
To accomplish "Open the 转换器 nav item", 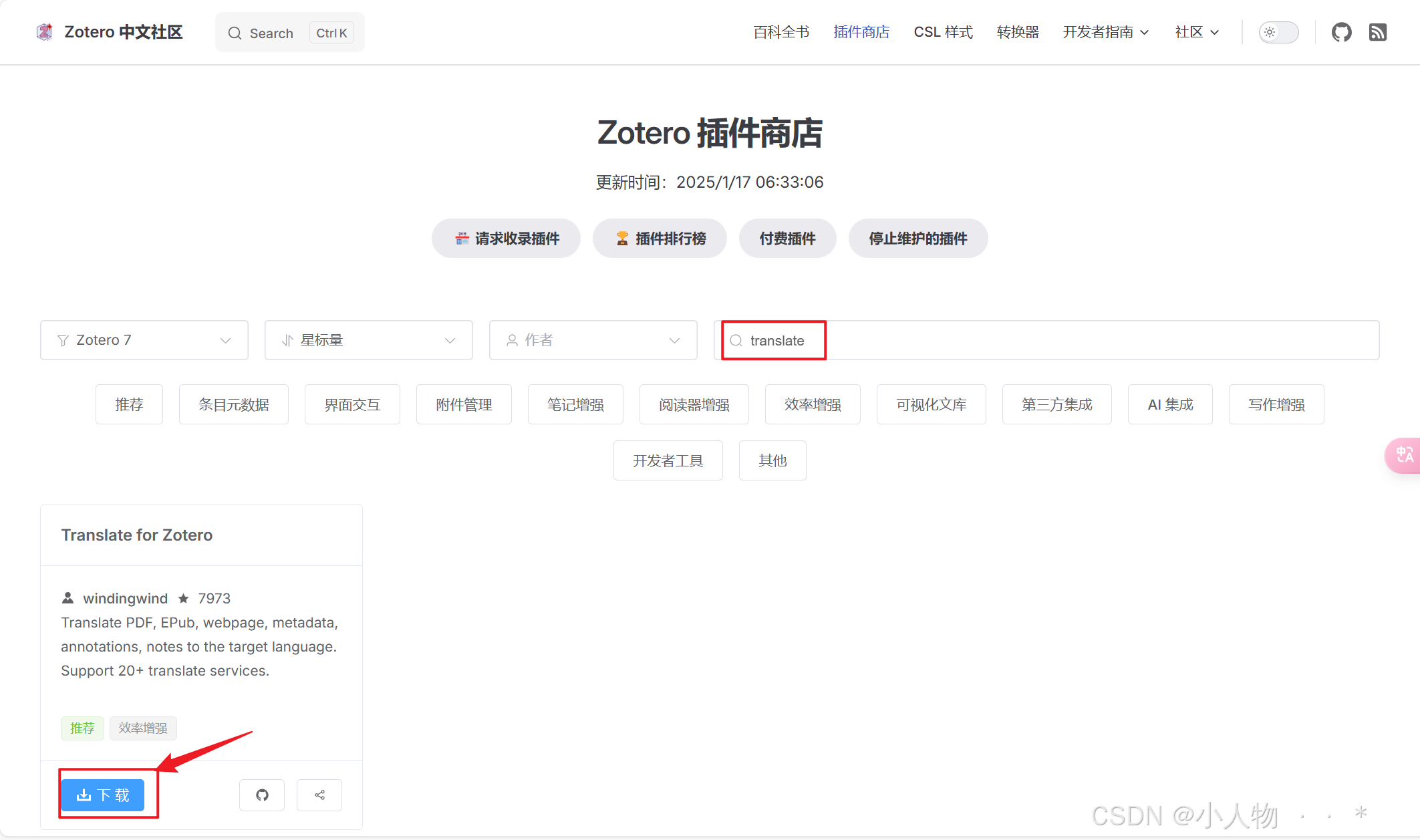I will [x=1018, y=32].
